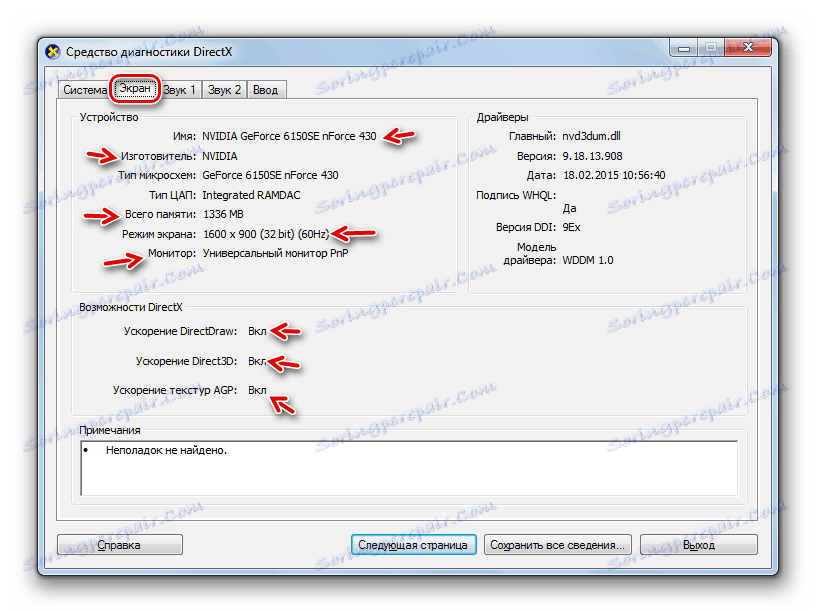
Task: Click the Неполадок не найдено note
Action: point(167,450)
